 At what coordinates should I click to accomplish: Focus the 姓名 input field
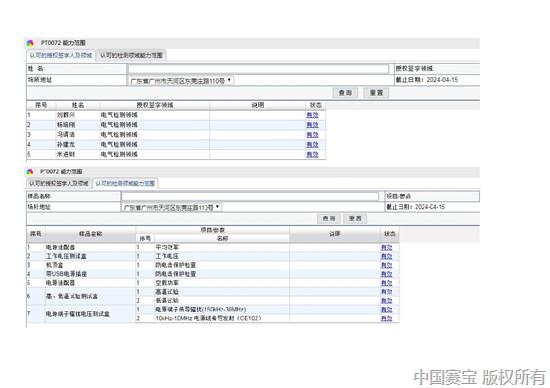(258, 69)
